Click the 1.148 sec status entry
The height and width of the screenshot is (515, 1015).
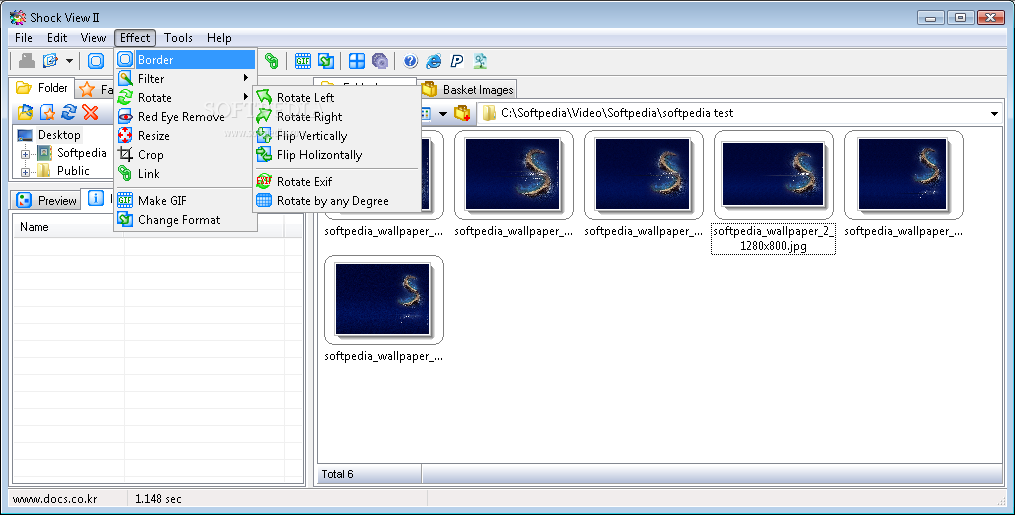(158, 499)
